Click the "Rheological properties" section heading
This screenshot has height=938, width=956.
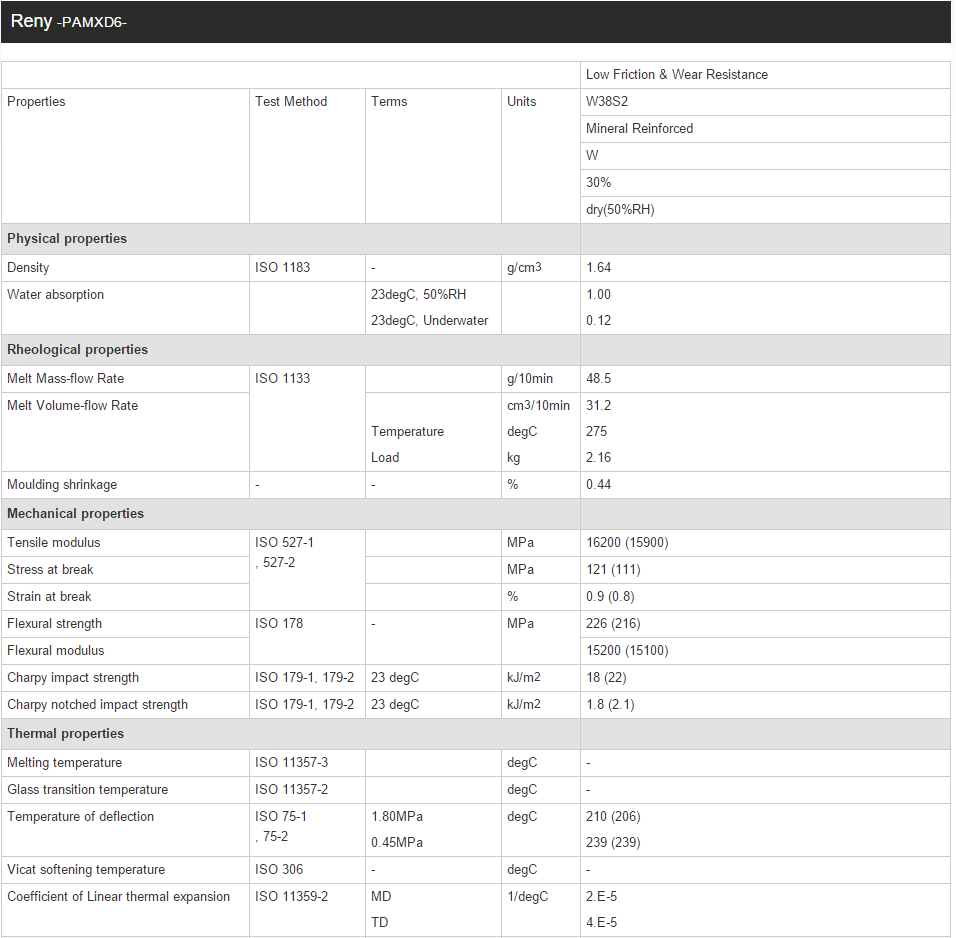pos(77,349)
